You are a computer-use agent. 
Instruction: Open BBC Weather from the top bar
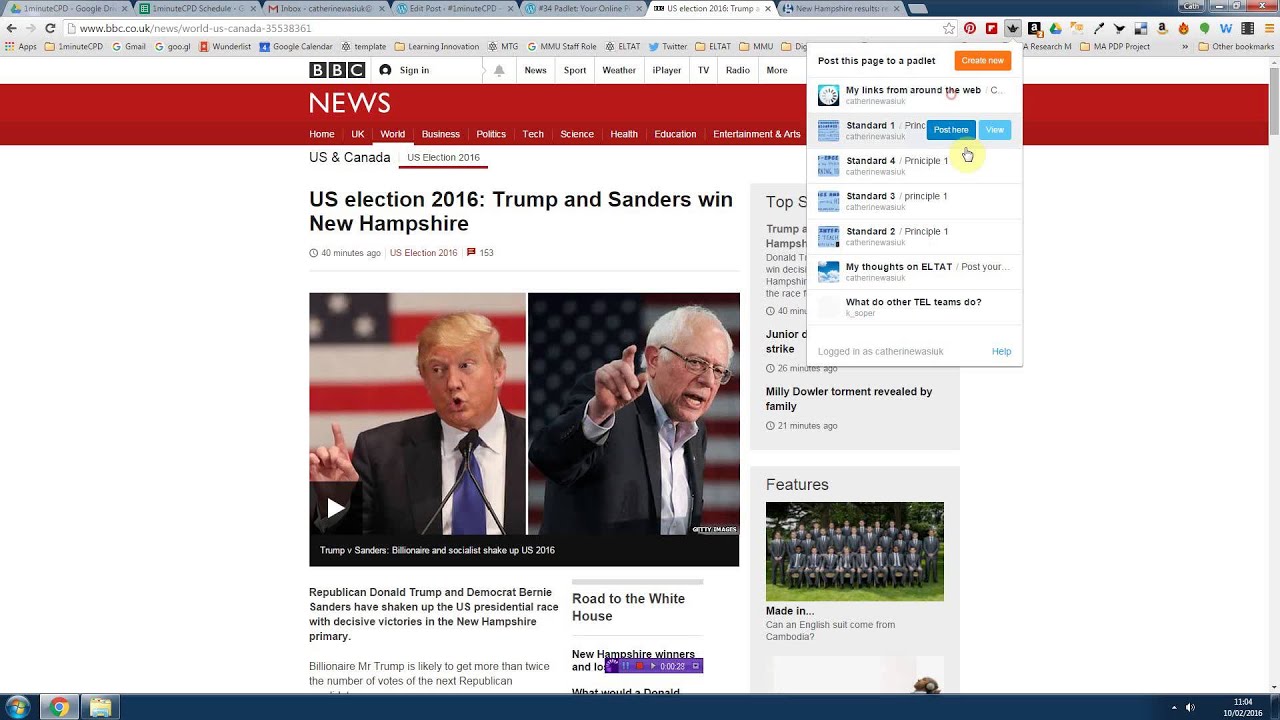tap(619, 70)
